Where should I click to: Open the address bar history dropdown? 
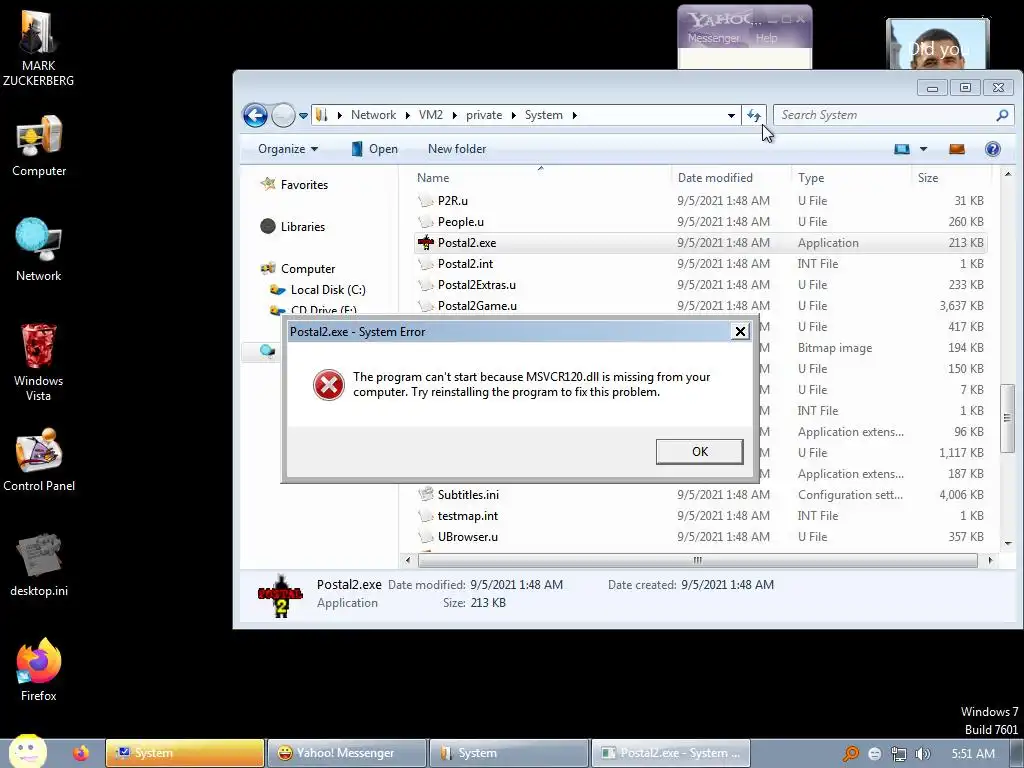(x=731, y=116)
